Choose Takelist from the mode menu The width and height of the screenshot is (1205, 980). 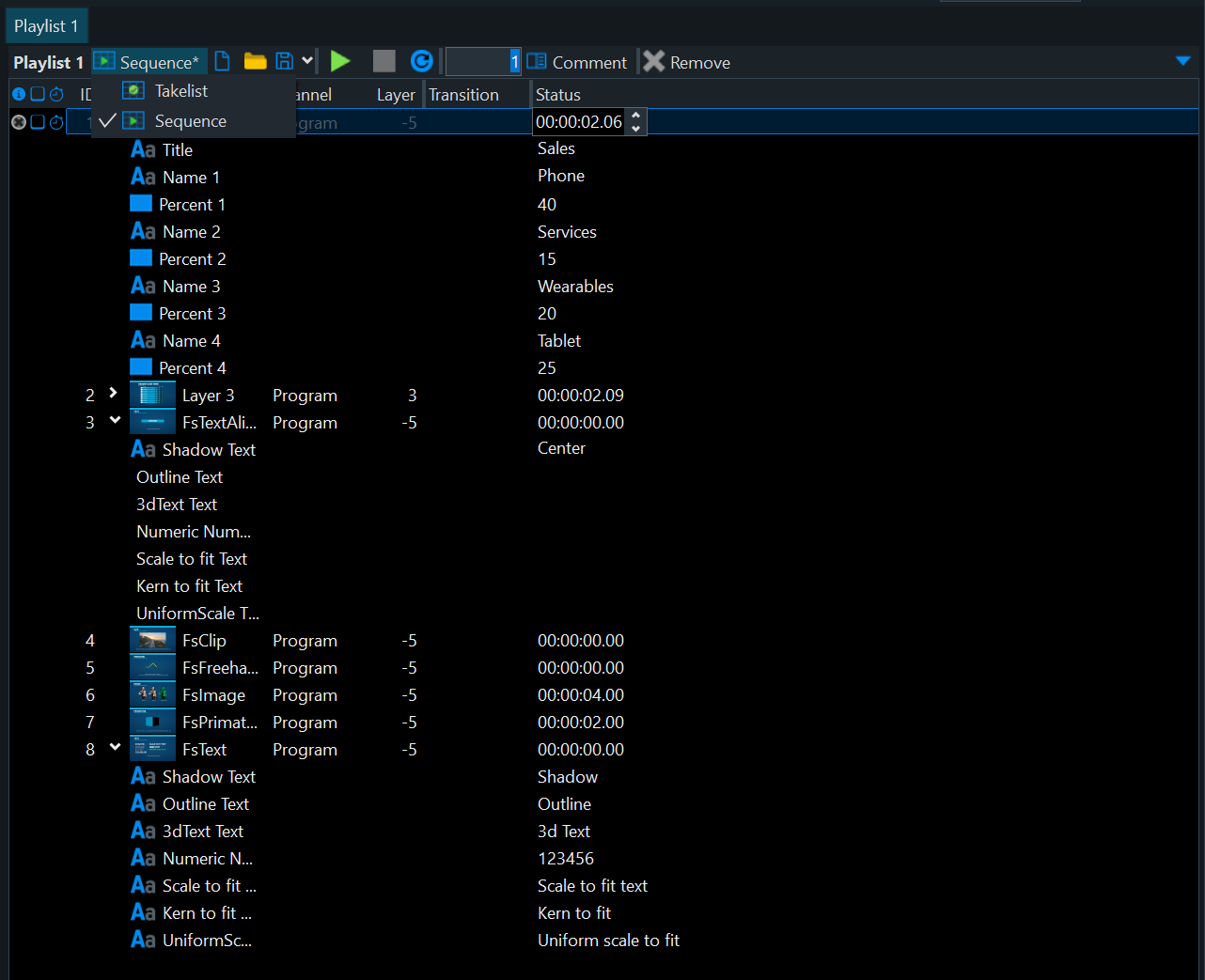coord(180,91)
